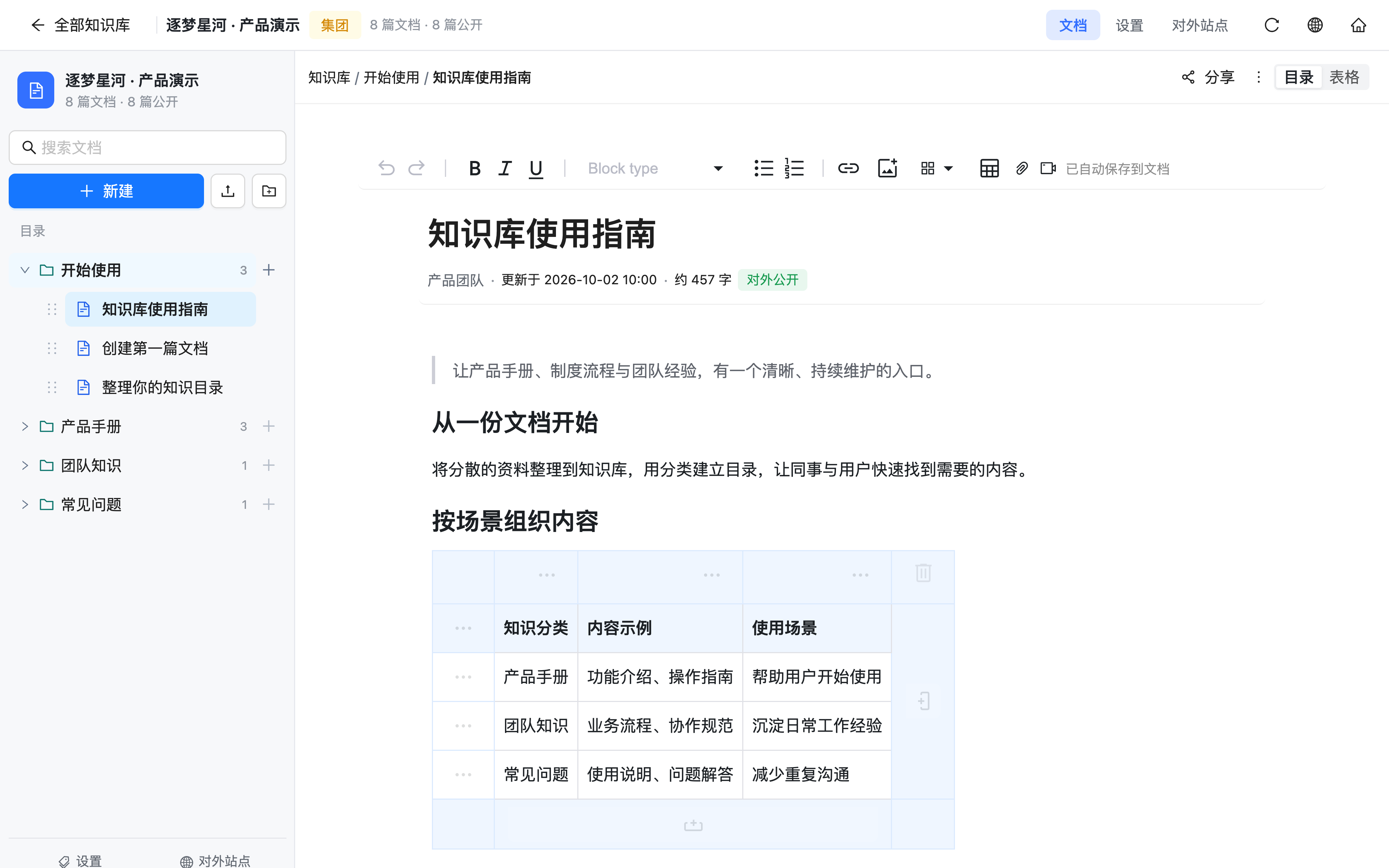Click the refresh icon in top bar
The image size is (1389, 868).
click(1271, 25)
